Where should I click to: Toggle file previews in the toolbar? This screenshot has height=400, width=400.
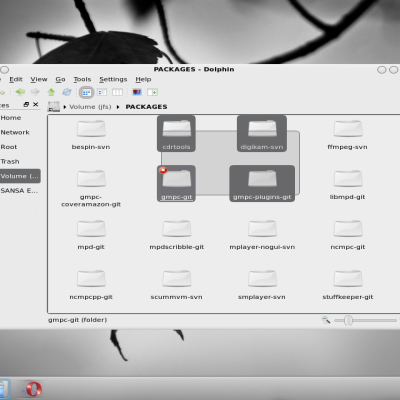(x=137, y=92)
